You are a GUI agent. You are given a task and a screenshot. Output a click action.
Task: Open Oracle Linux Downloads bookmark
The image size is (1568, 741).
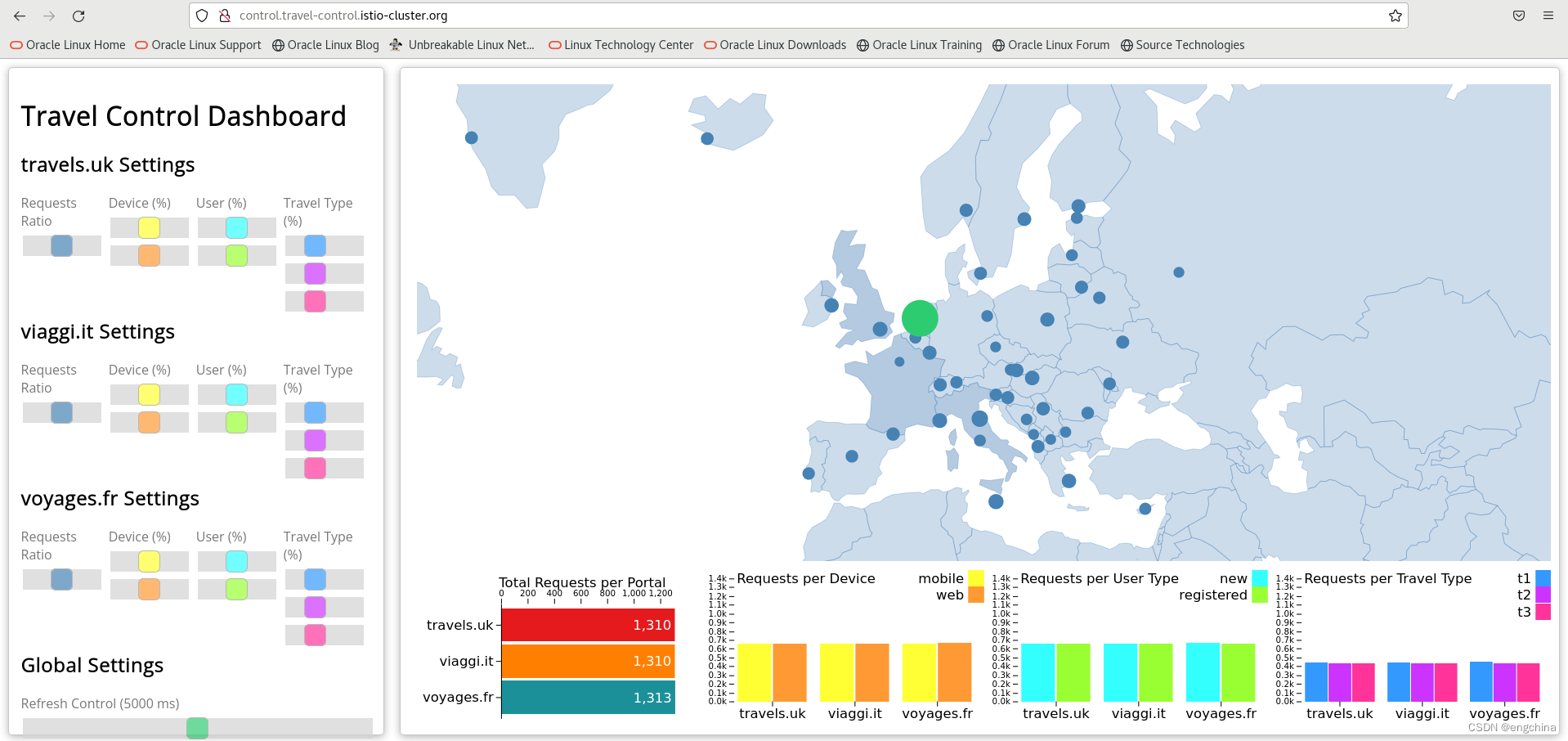click(x=775, y=45)
